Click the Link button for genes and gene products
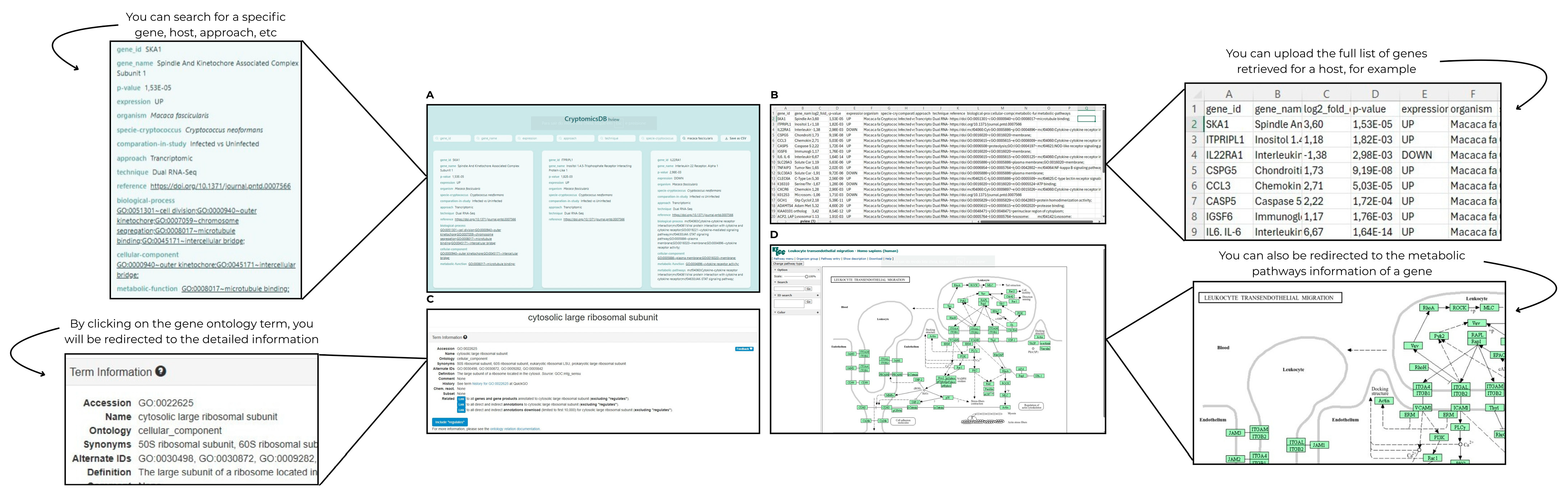The image size is (1568, 494). click(461, 399)
